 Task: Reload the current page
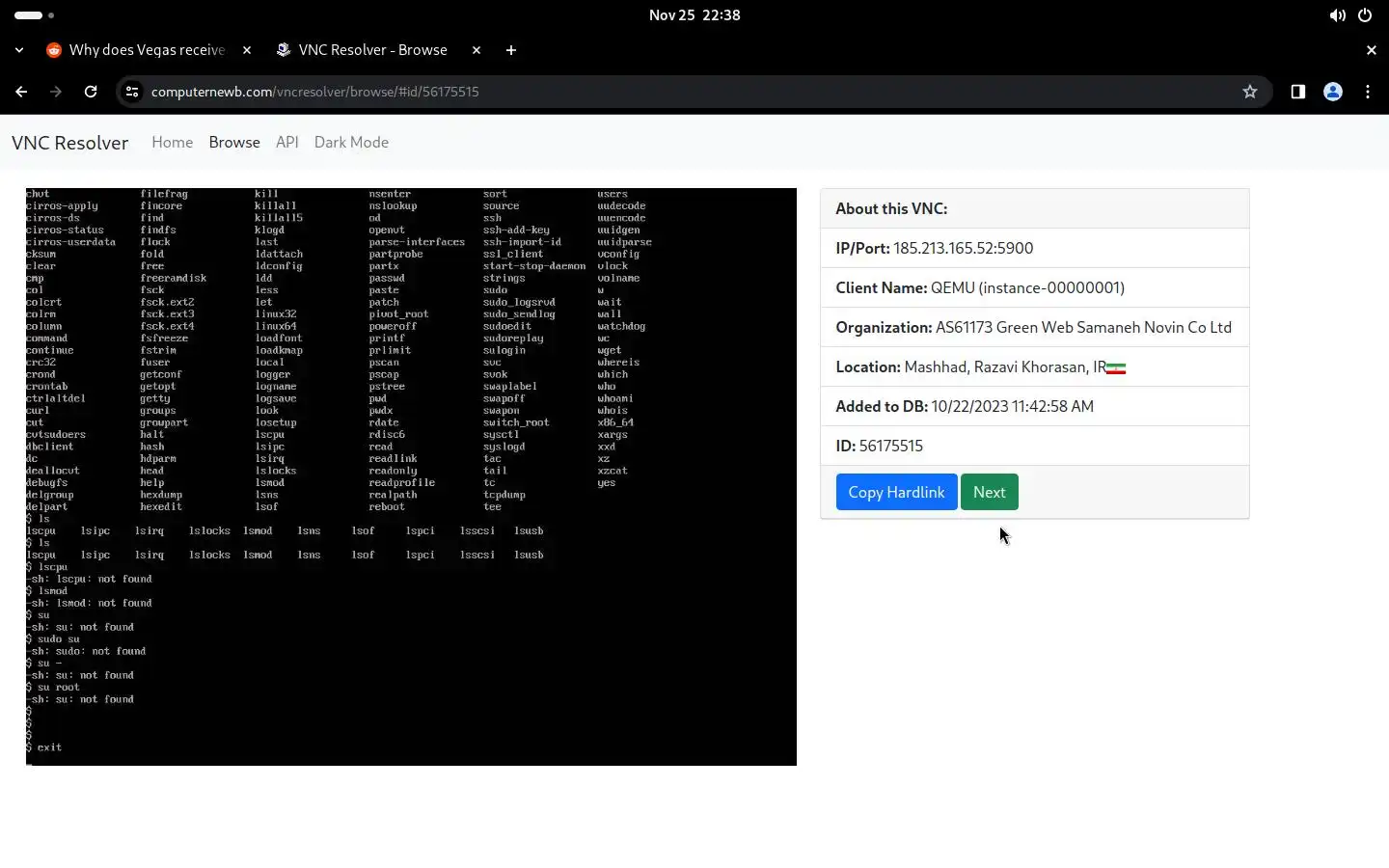pyautogui.click(x=91, y=92)
